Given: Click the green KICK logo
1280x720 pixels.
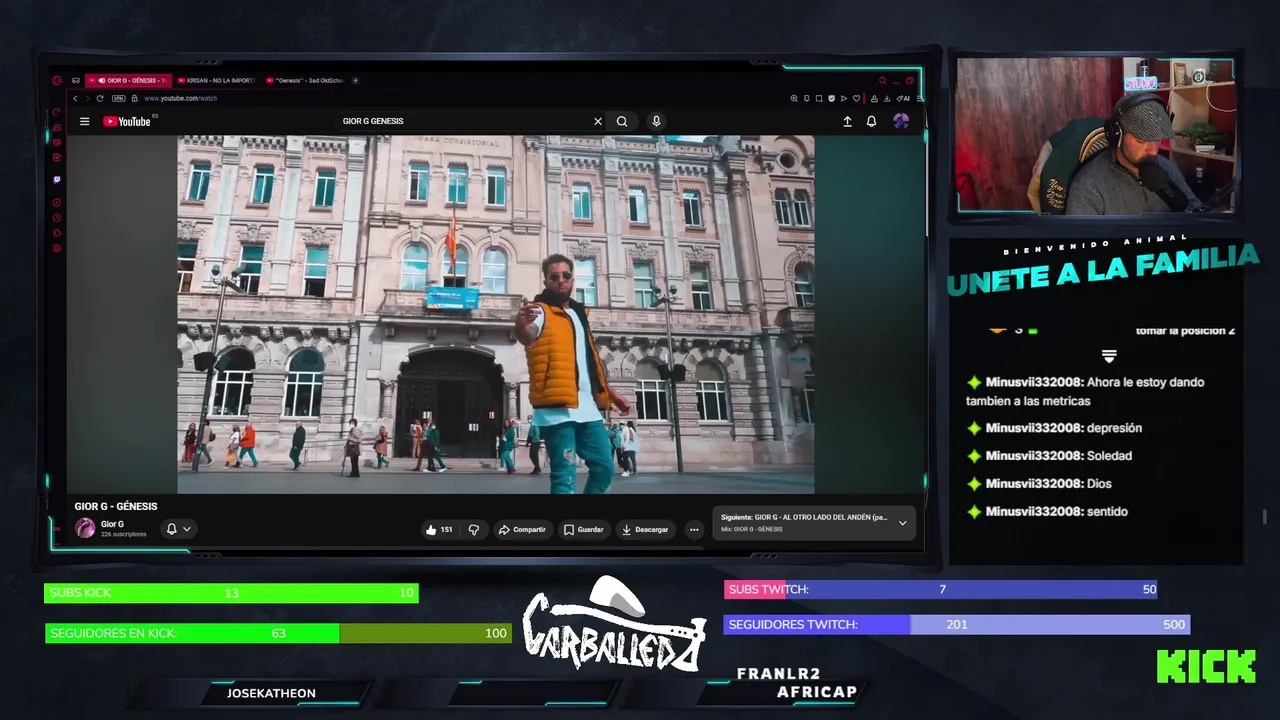Looking at the screenshot, I should (x=1206, y=666).
